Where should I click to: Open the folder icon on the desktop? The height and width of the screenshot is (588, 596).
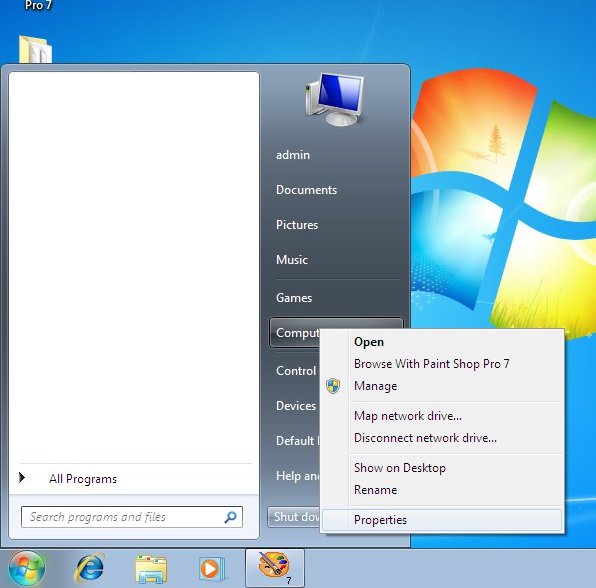(x=35, y=49)
